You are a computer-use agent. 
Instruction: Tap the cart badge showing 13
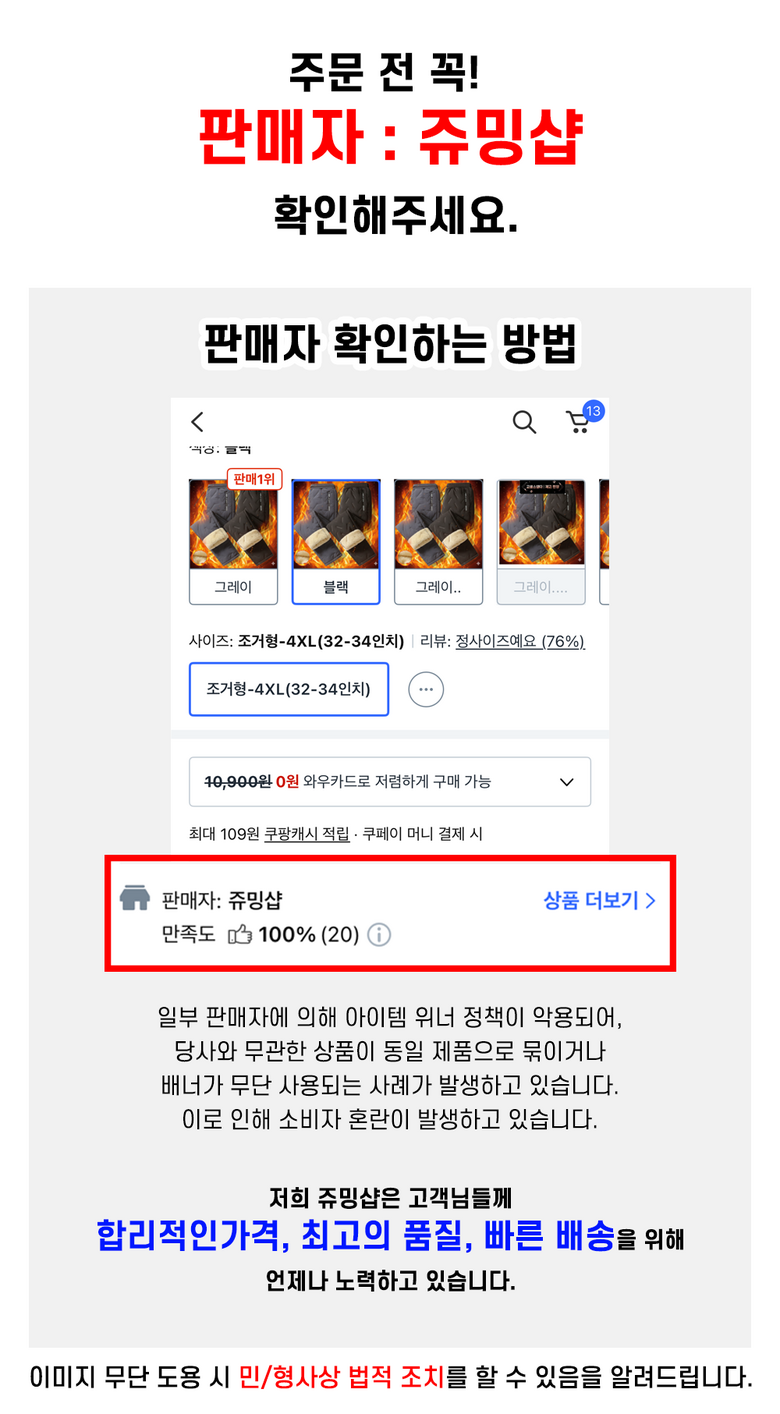coord(593,411)
